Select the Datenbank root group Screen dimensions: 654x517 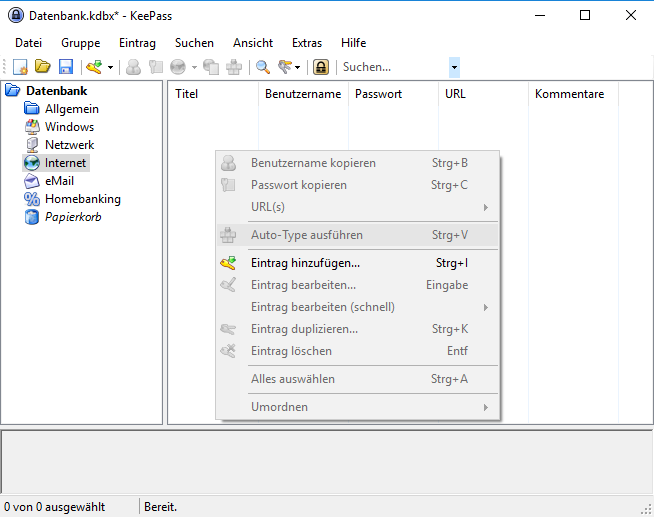(56, 90)
